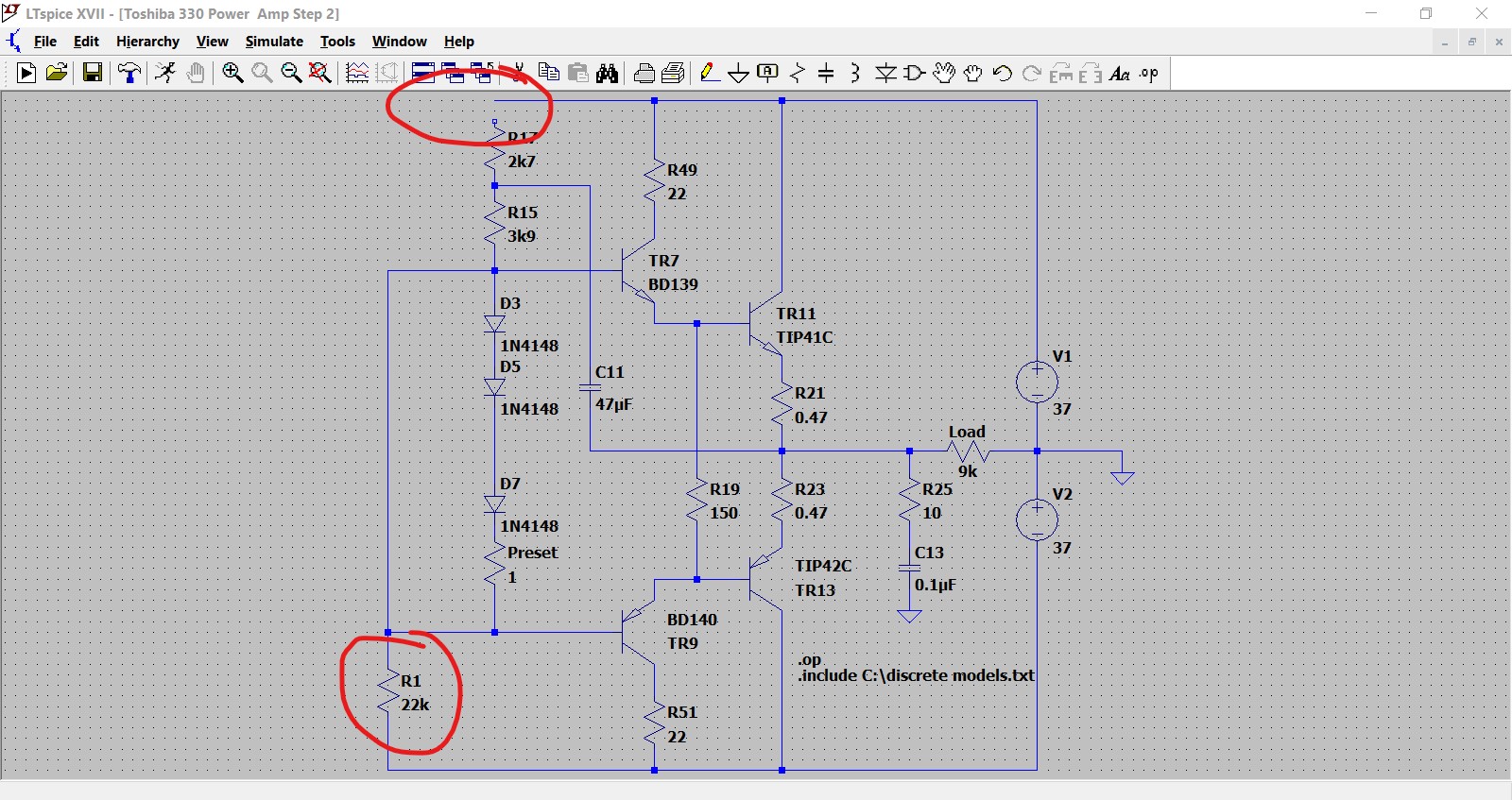Image resolution: width=1512 pixels, height=800 pixels.
Task: Open a file using the folder icon
Action: 57,73
